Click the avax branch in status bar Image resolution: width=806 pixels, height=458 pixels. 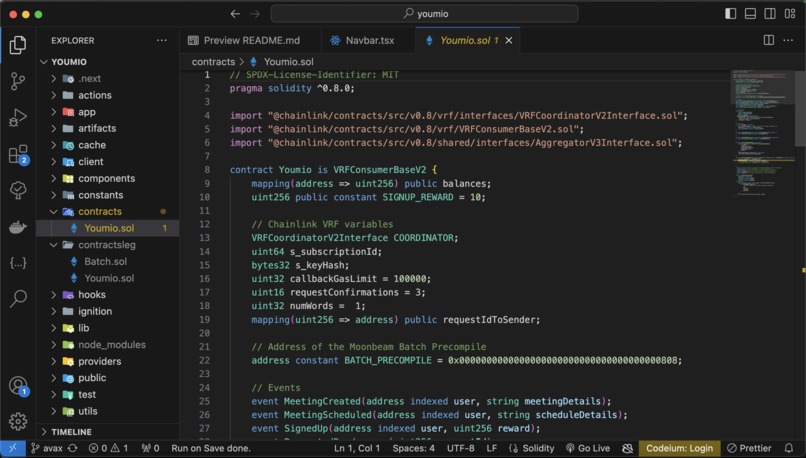[47, 448]
